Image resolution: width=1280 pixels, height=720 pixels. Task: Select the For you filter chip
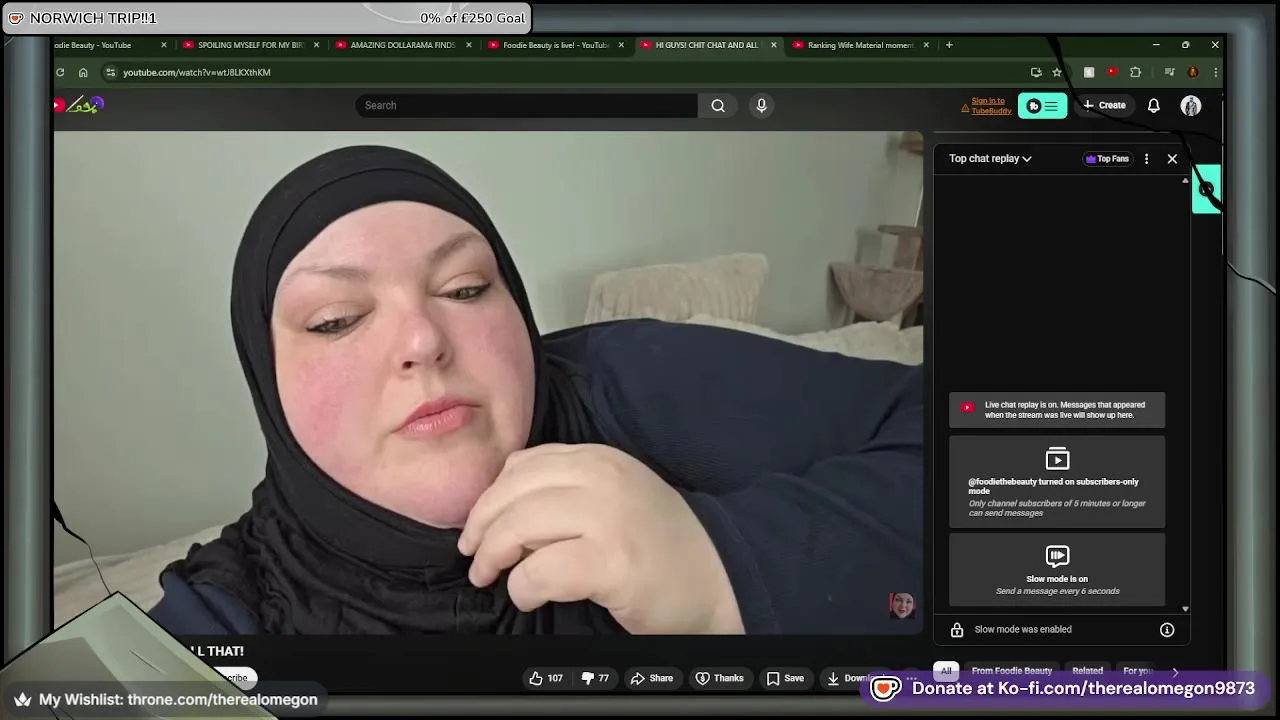coord(1138,671)
